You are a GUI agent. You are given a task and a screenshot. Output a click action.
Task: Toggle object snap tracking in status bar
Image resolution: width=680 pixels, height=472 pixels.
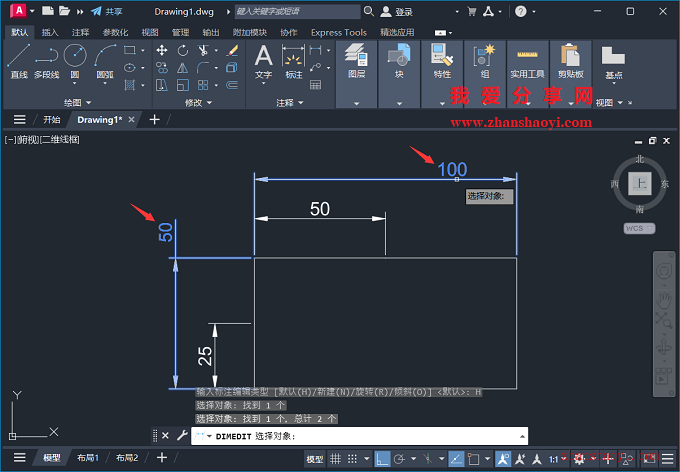(456, 459)
